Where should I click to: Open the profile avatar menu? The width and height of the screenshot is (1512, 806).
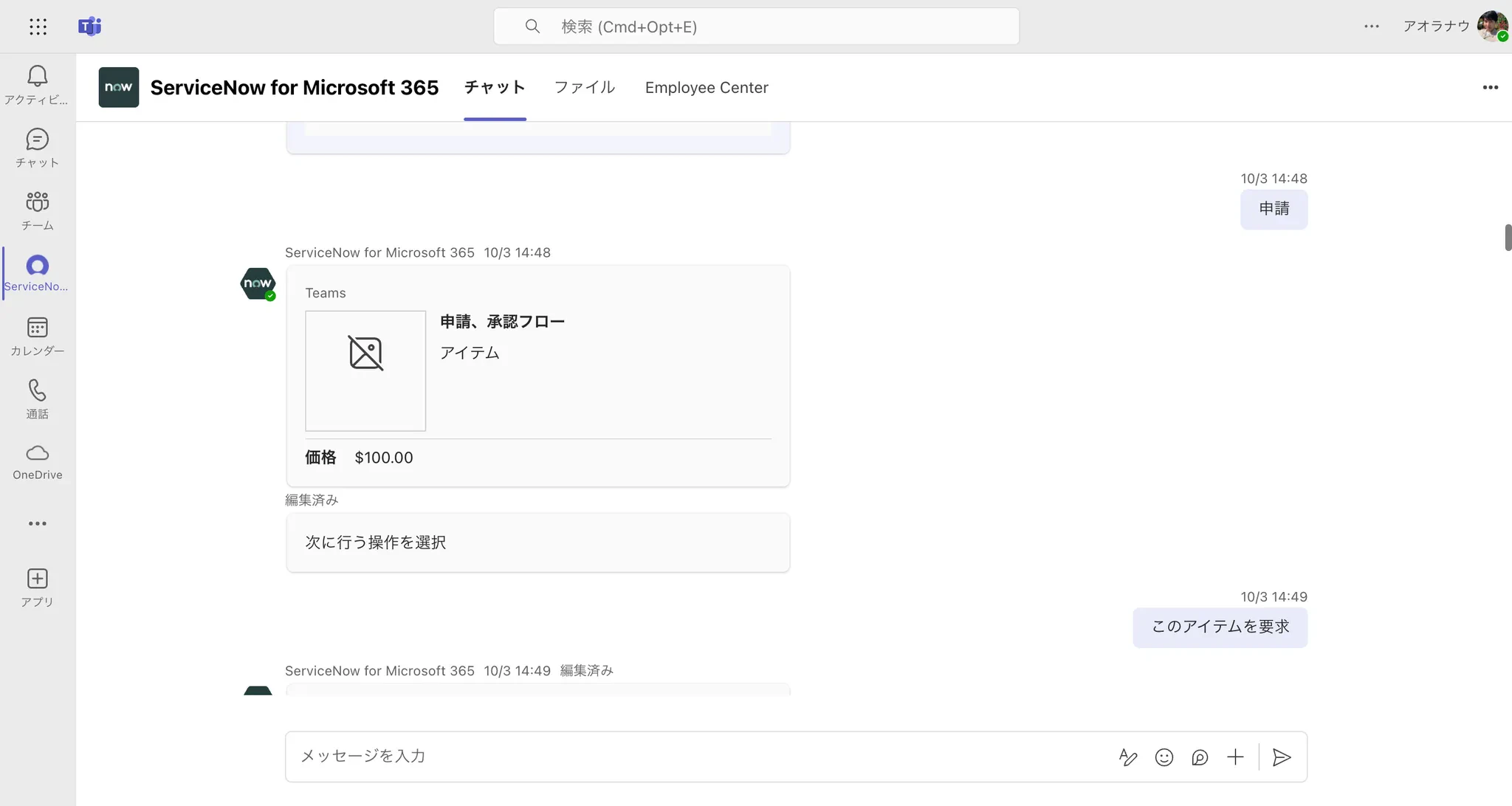(x=1492, y=27)
